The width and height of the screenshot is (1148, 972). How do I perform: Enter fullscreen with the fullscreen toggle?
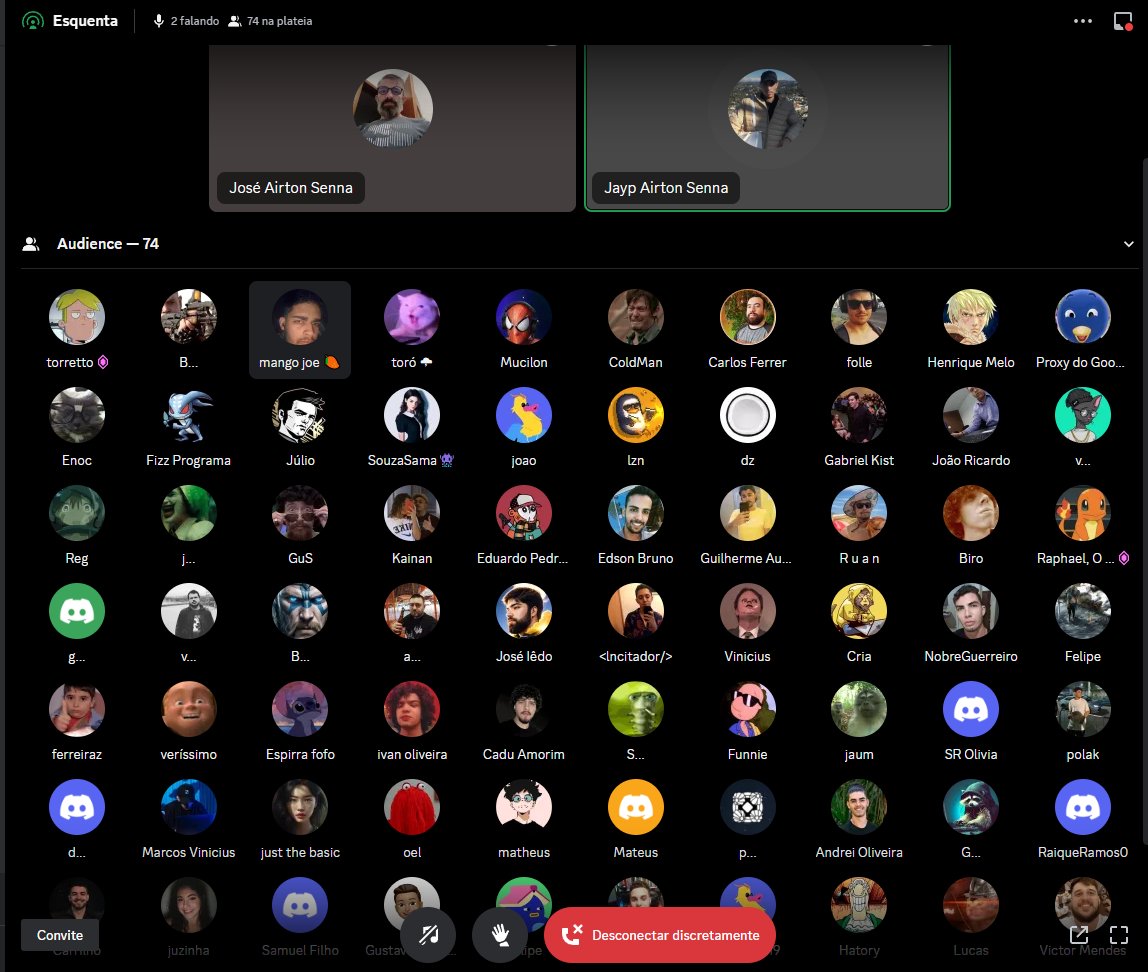(1119, 935)
